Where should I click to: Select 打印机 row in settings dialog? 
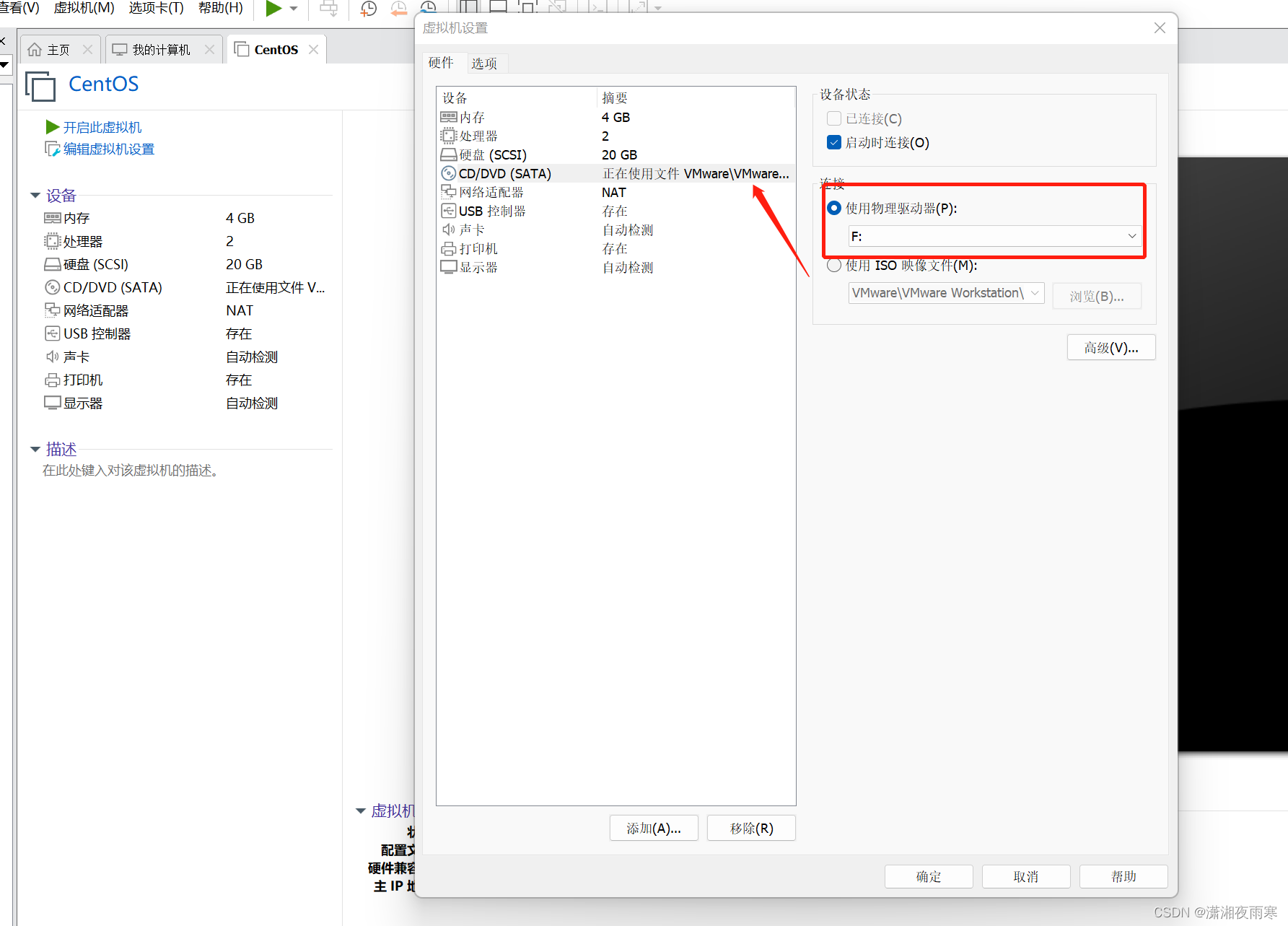[615, 248]
